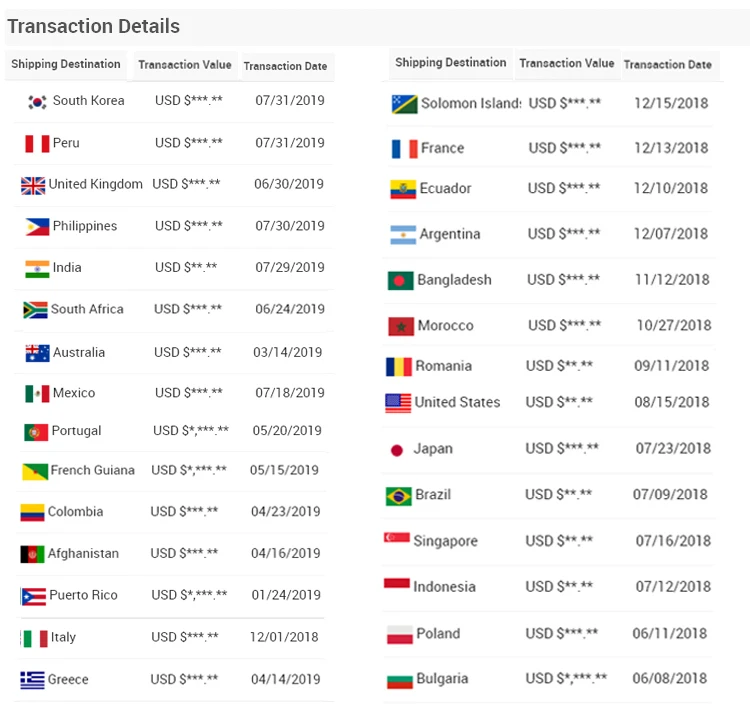This screenshot has width=750, height=707.
Task: Click the Peru flag icon
Action: click(x=37, y=143)
